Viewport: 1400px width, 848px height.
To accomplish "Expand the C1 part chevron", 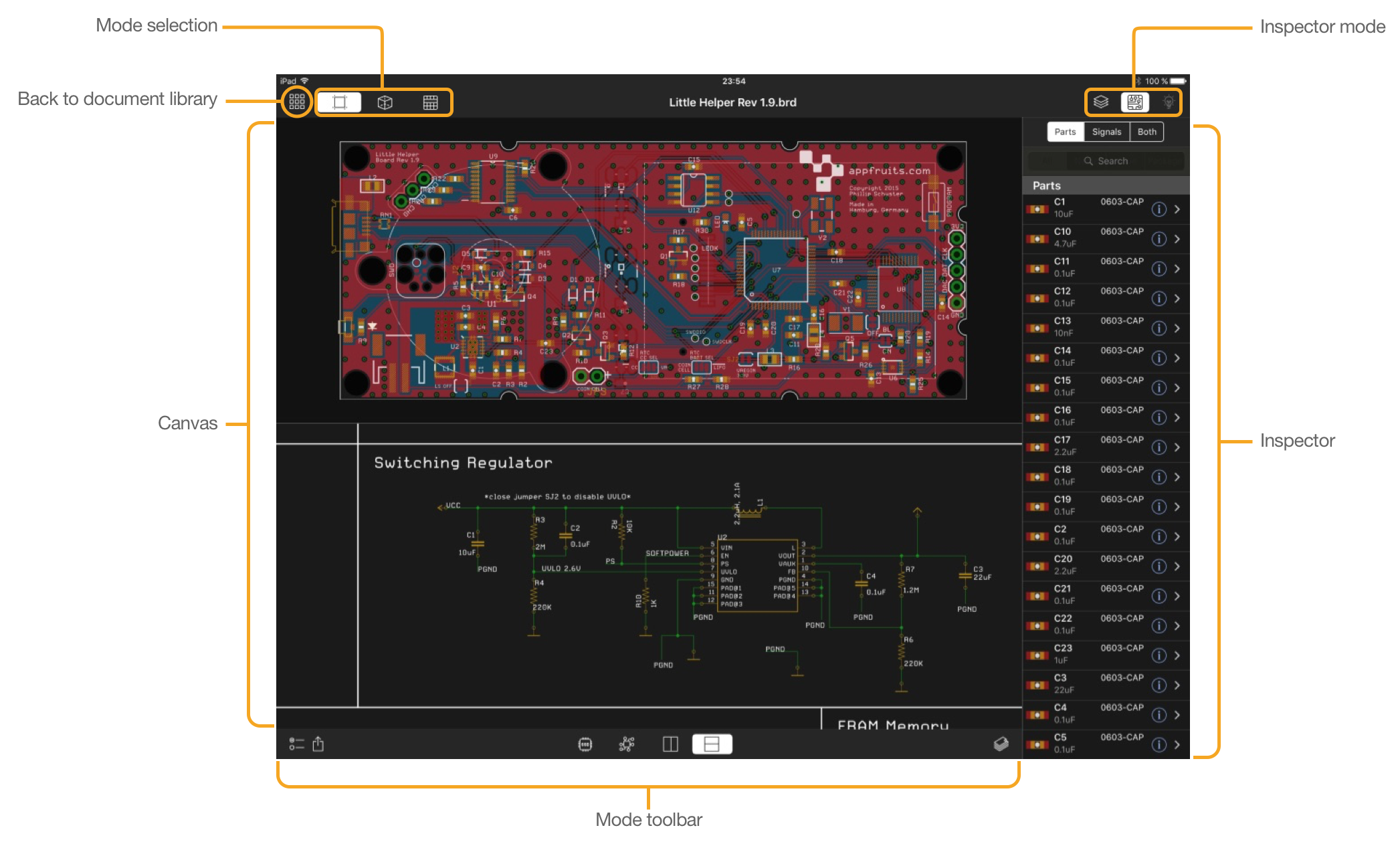I will [x=1177, y=209].
